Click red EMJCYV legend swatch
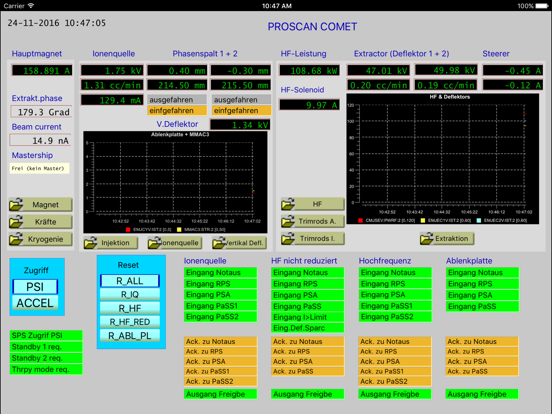 (x=128, y=230)
